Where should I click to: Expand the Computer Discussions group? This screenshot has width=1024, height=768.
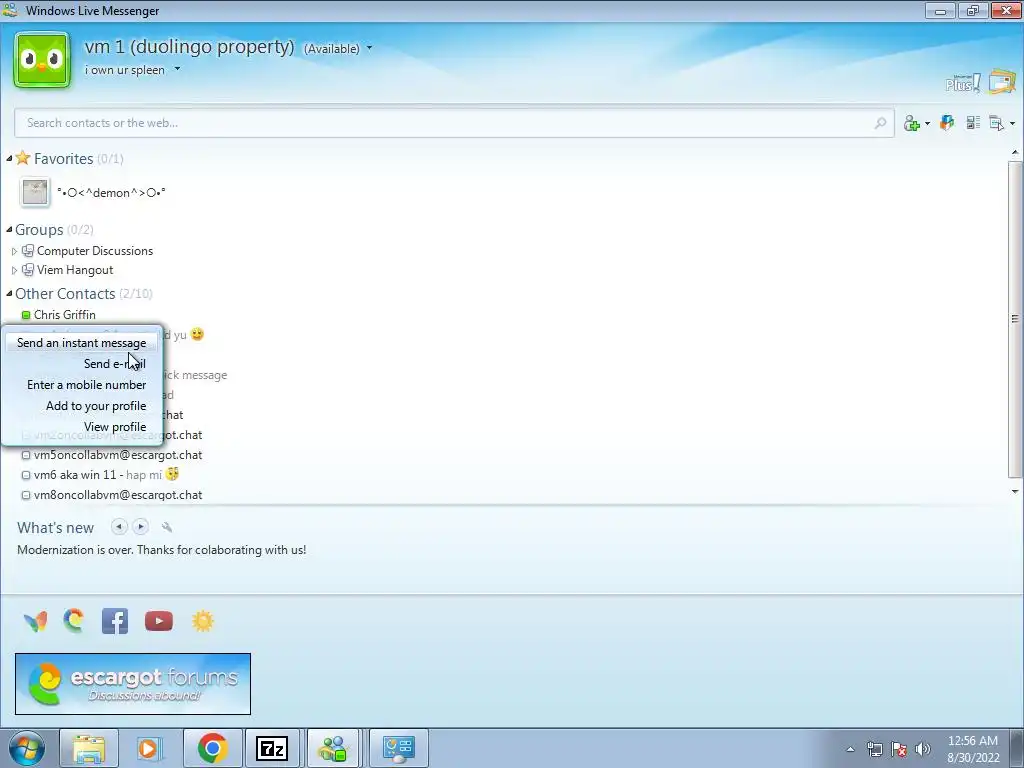point(14,251)
